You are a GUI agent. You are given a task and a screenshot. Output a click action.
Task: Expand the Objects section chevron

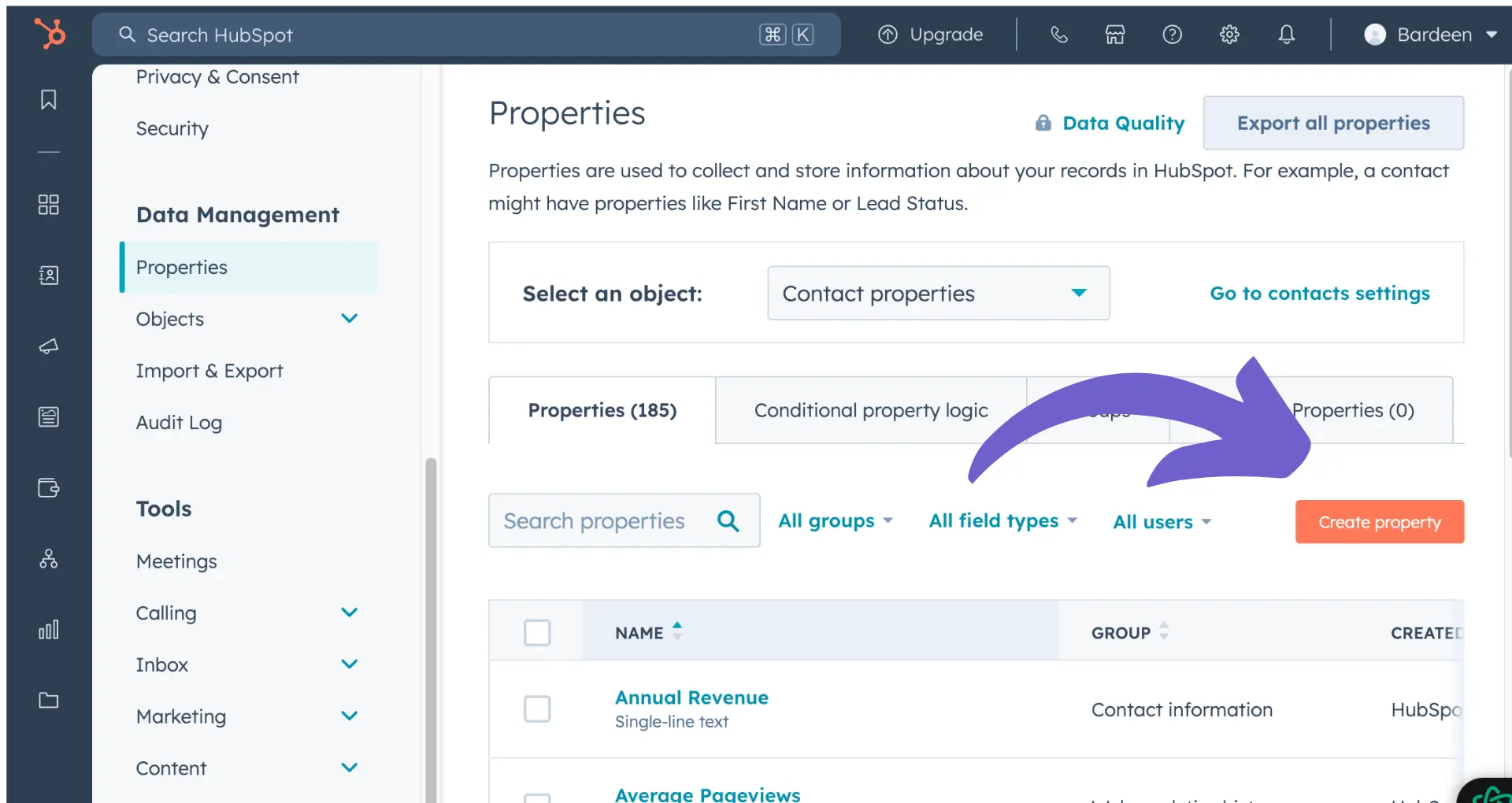(350, 318)
